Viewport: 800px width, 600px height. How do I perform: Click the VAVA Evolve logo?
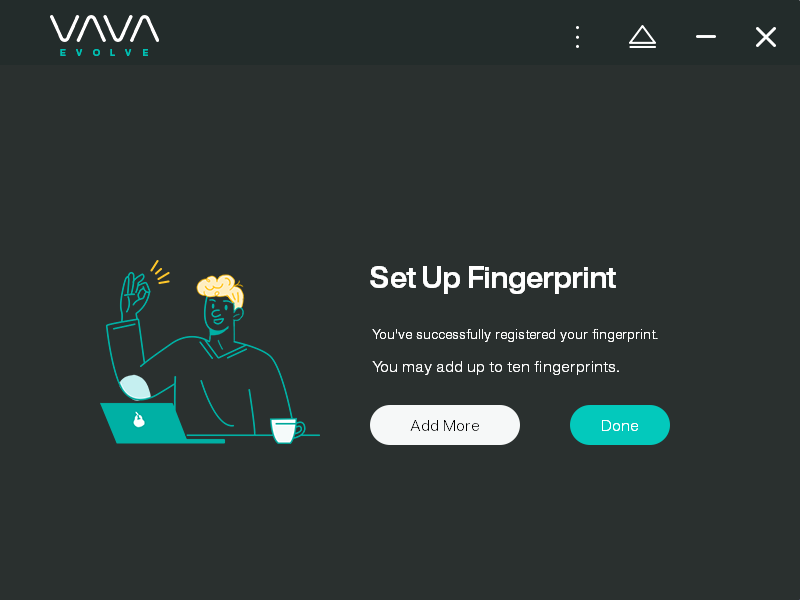click(x=105, y=35)
